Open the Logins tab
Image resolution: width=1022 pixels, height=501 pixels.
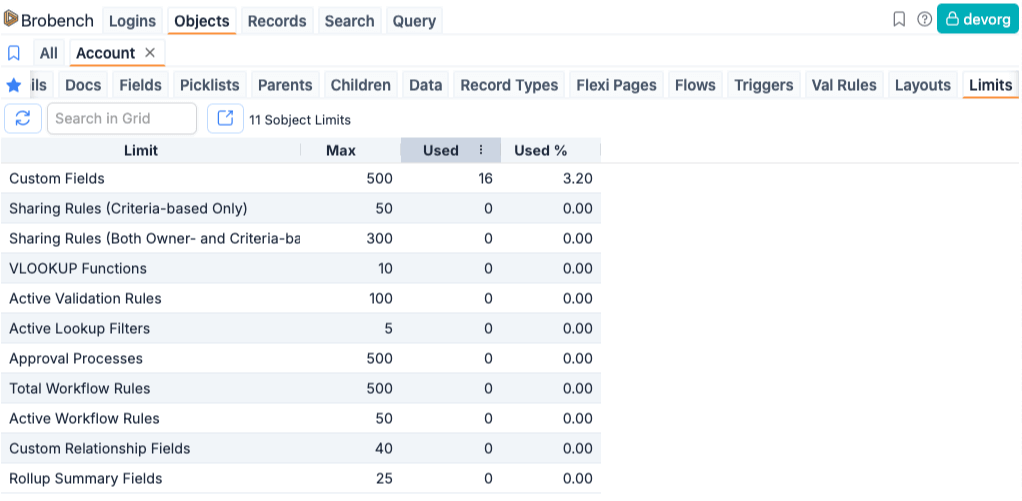tap(132, 21)
